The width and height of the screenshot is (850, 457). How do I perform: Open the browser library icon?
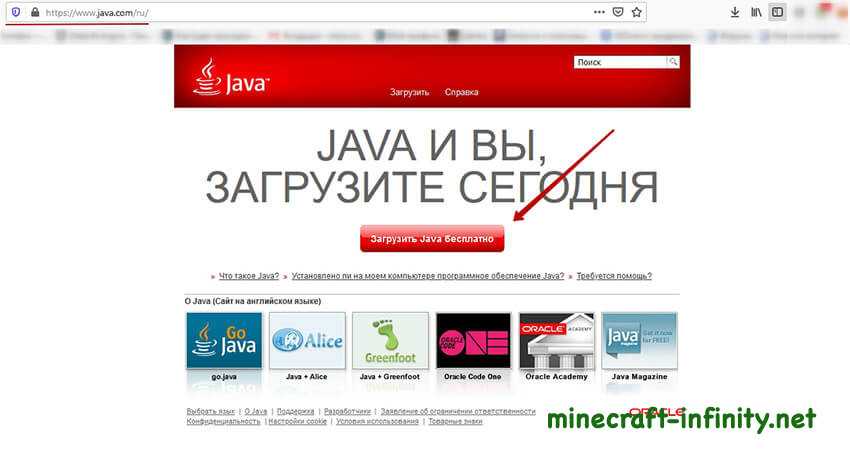click(x=756, y=12)
